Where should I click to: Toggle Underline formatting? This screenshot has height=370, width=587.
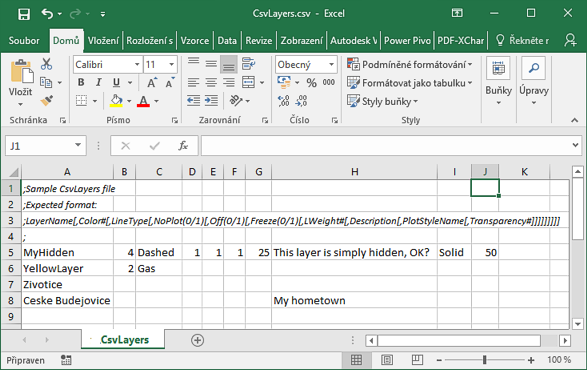tap(116, 82)
